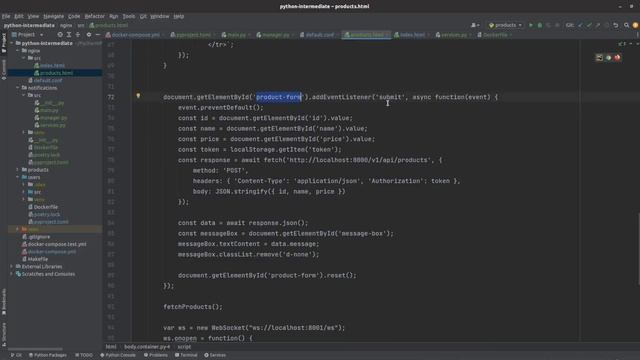
Task: Click the script breadcrumb at editor bottom
Action: (184, 347)
